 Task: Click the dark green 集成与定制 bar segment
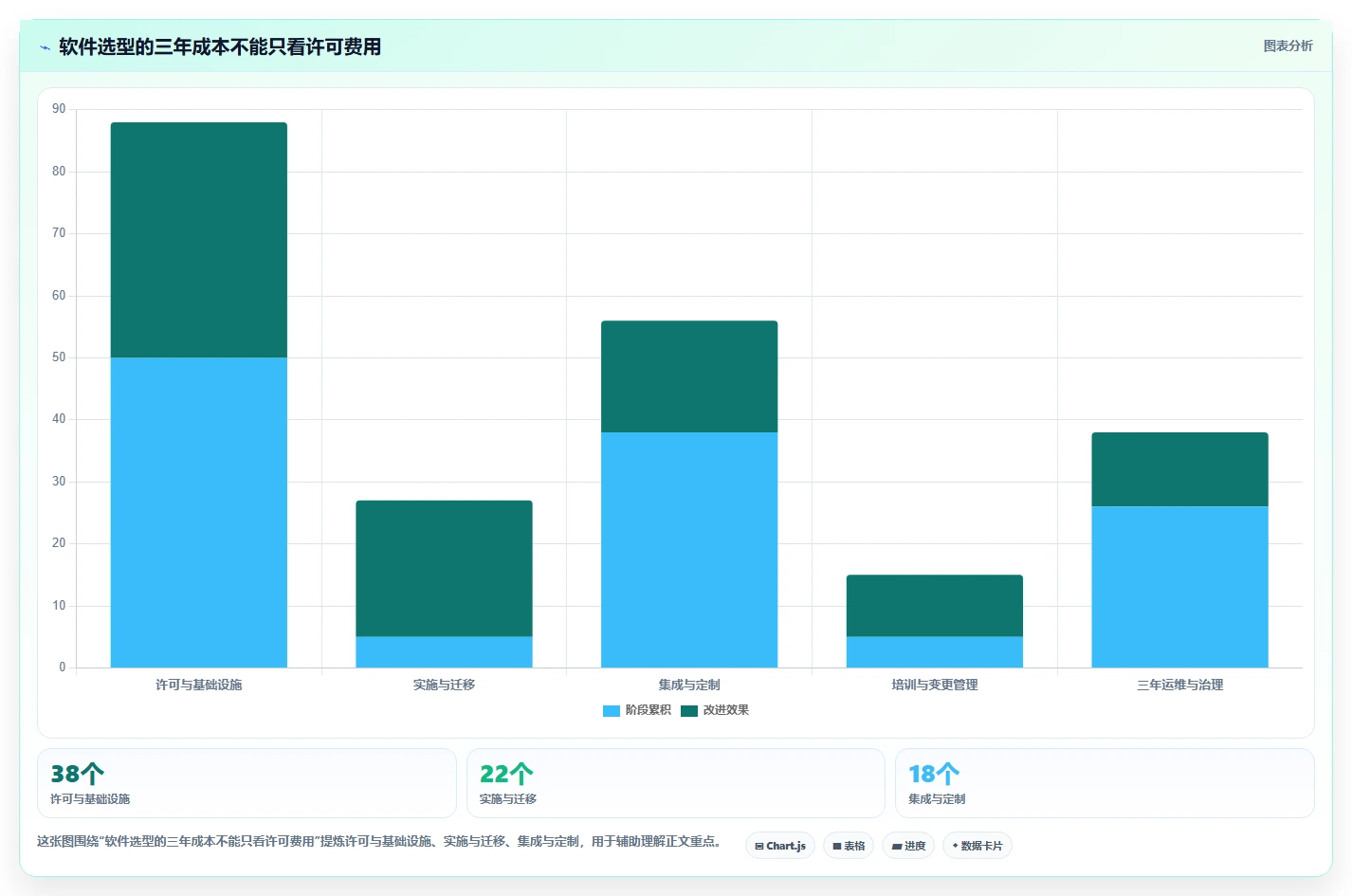(689, 376)
